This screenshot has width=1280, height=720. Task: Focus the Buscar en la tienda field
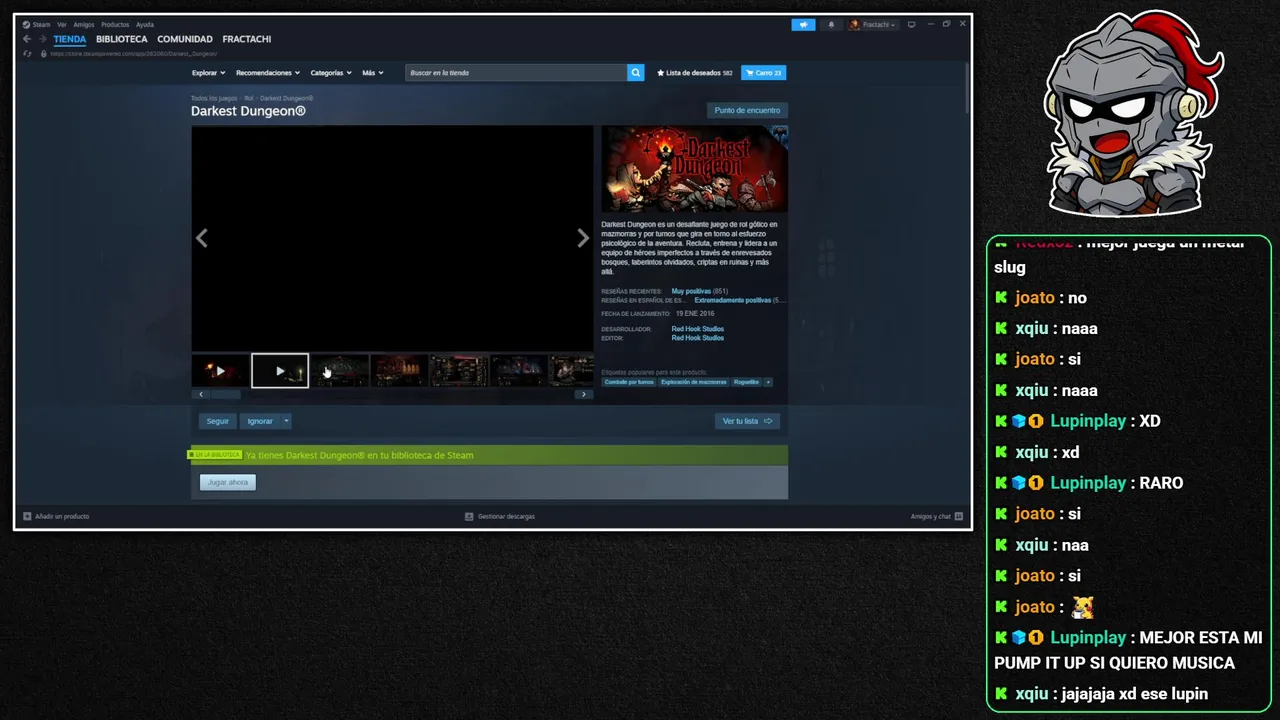coord(516,73)
